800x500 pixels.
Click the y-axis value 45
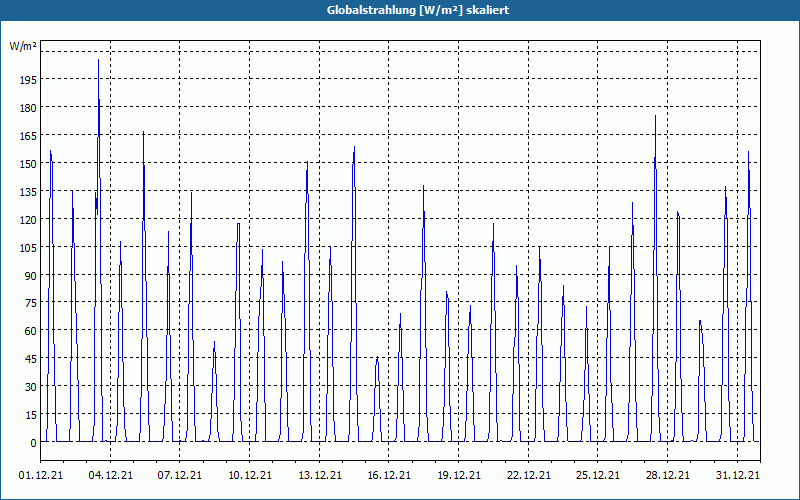pos(30,359)
